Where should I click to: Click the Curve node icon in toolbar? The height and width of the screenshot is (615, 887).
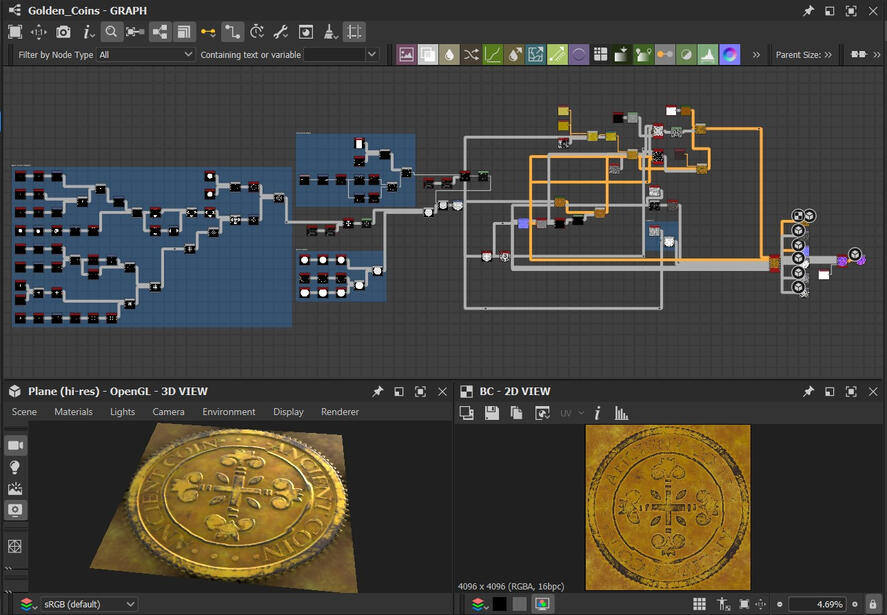[493, 55]
